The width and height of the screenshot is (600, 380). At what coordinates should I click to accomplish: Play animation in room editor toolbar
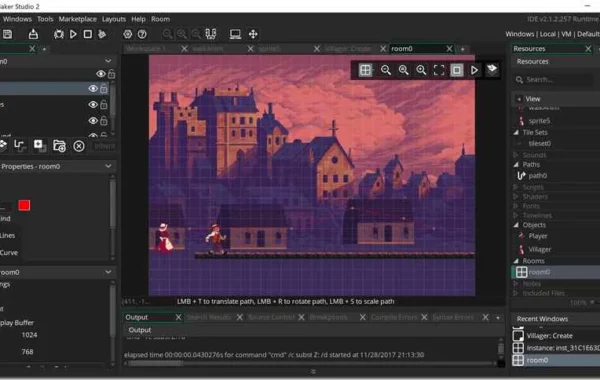pos(474,70)
